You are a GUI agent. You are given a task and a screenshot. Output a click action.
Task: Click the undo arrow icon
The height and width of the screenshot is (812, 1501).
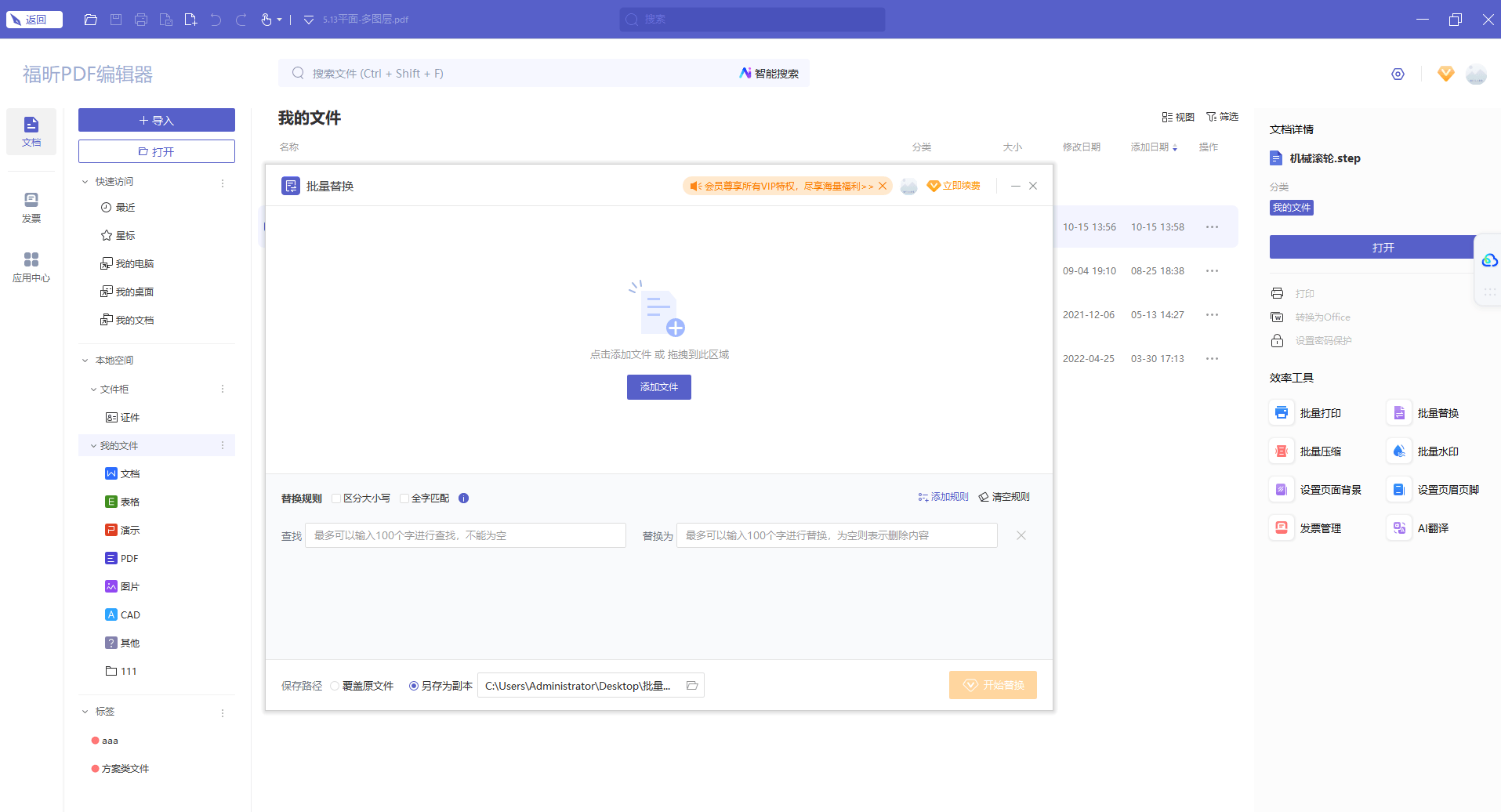pos(216,20)
